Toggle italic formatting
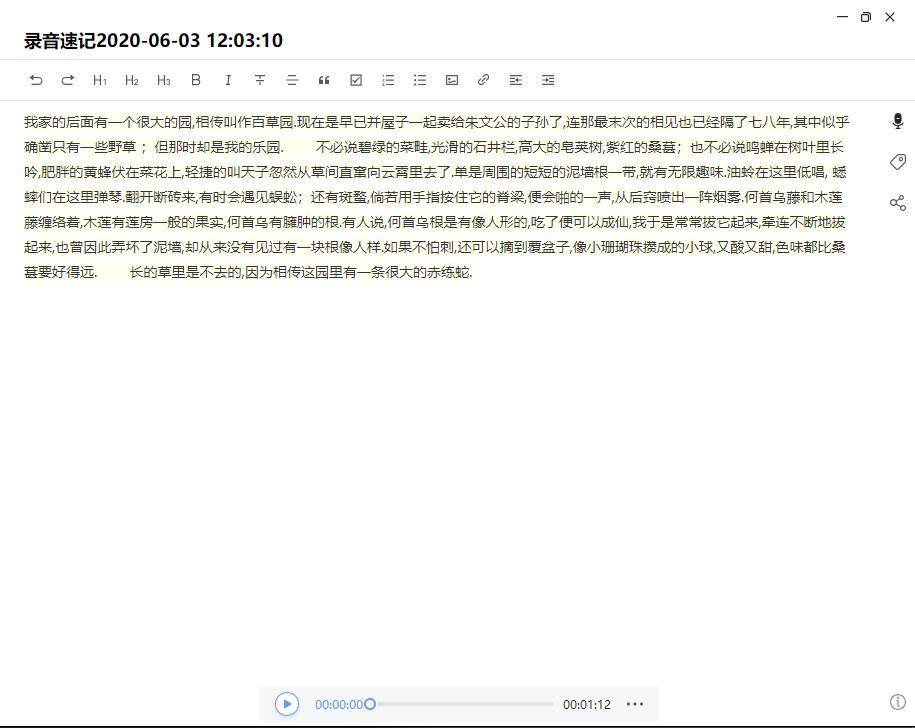The image size is (915, 728). [x=228, y=80]
